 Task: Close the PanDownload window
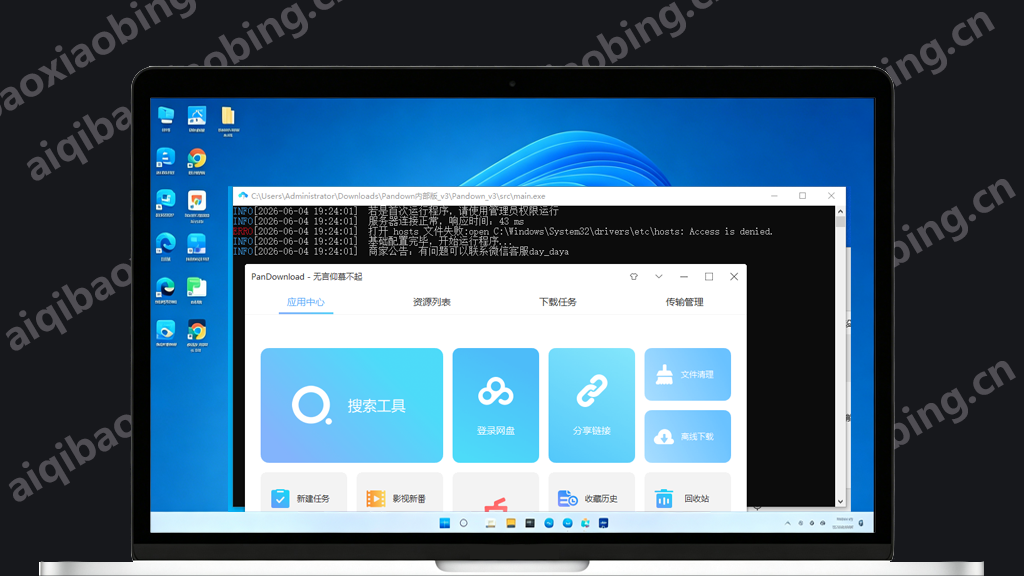pyautogui.click(x=734, y=276)
